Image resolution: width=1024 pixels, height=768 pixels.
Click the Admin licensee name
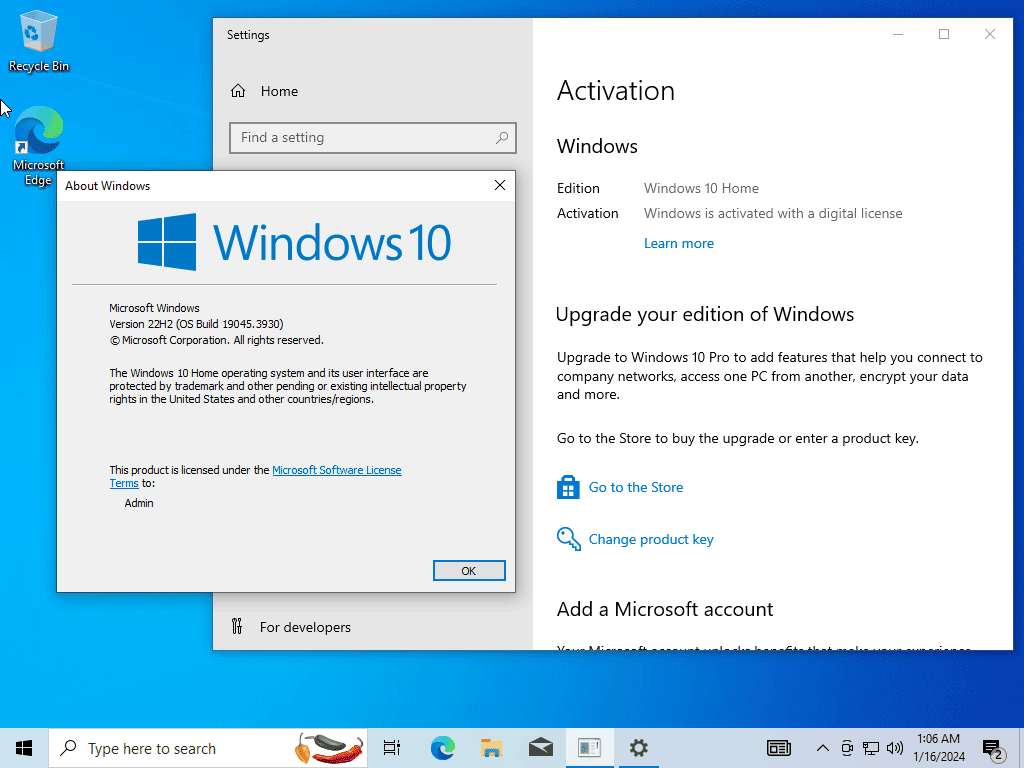pyautogui.click(x=139, y=503)
